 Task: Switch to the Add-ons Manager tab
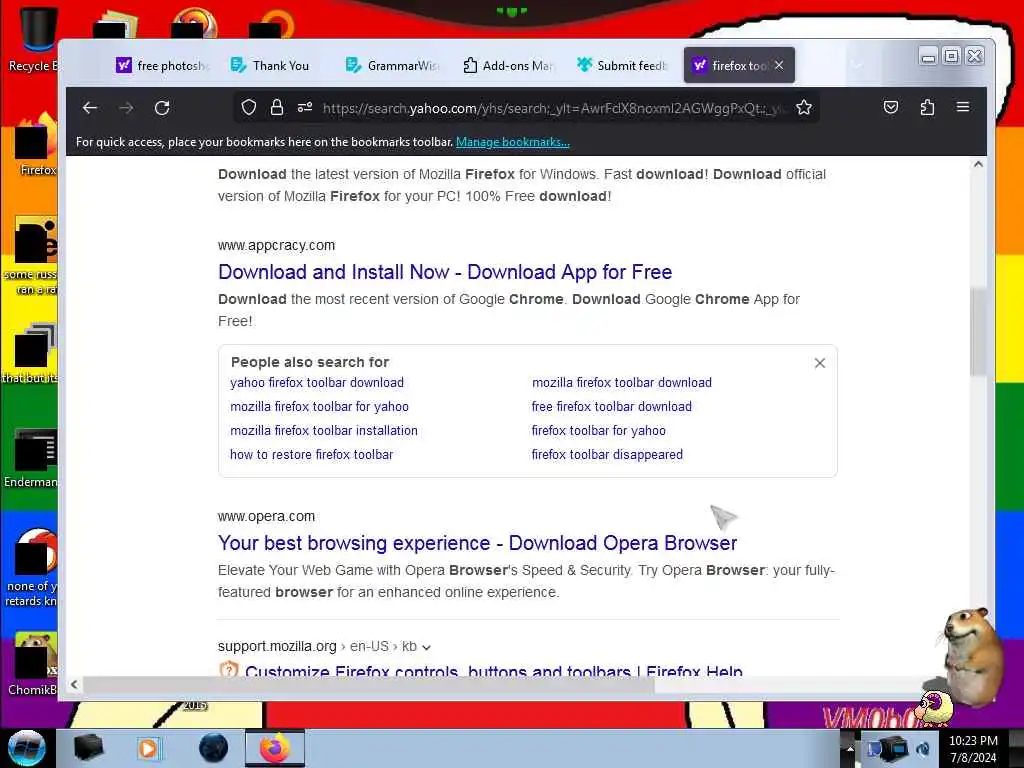pos(508,65)
